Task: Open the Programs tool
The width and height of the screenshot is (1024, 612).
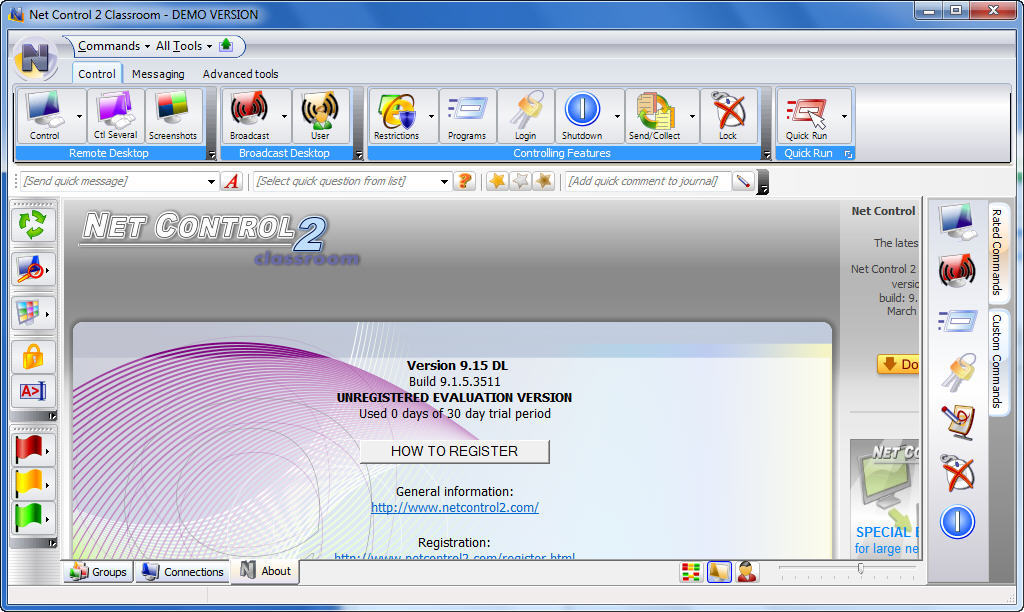Action: click(x=467, y=116)
